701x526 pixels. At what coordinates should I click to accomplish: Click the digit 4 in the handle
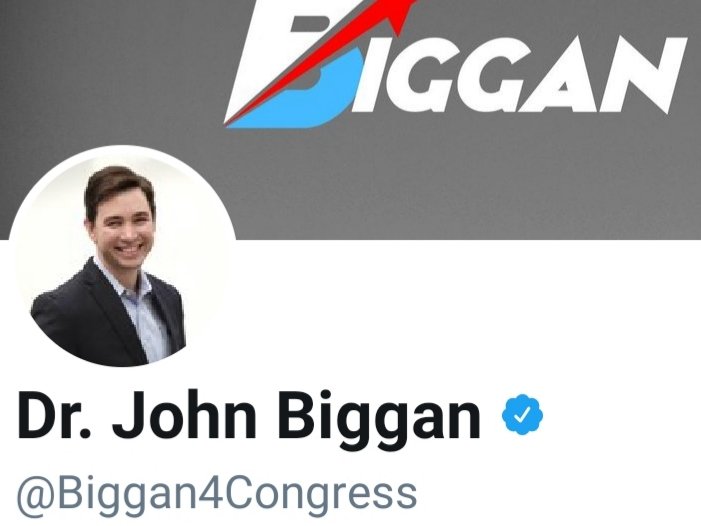click(210, 492)
